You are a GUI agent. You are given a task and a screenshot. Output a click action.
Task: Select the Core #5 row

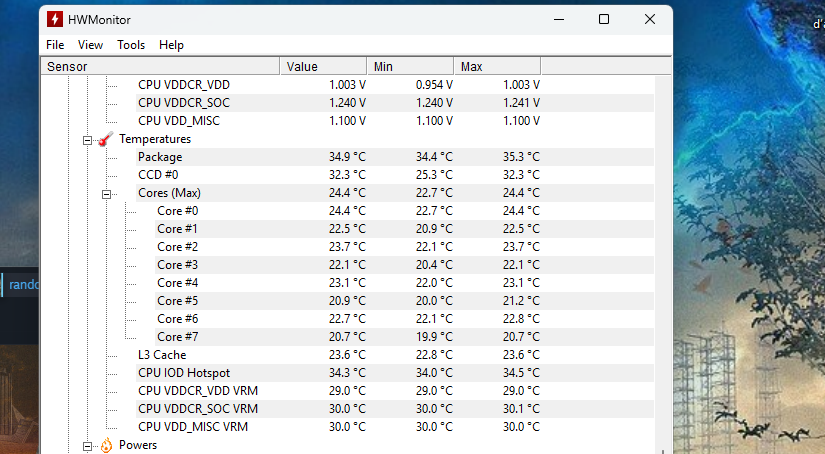coord(404,301)
